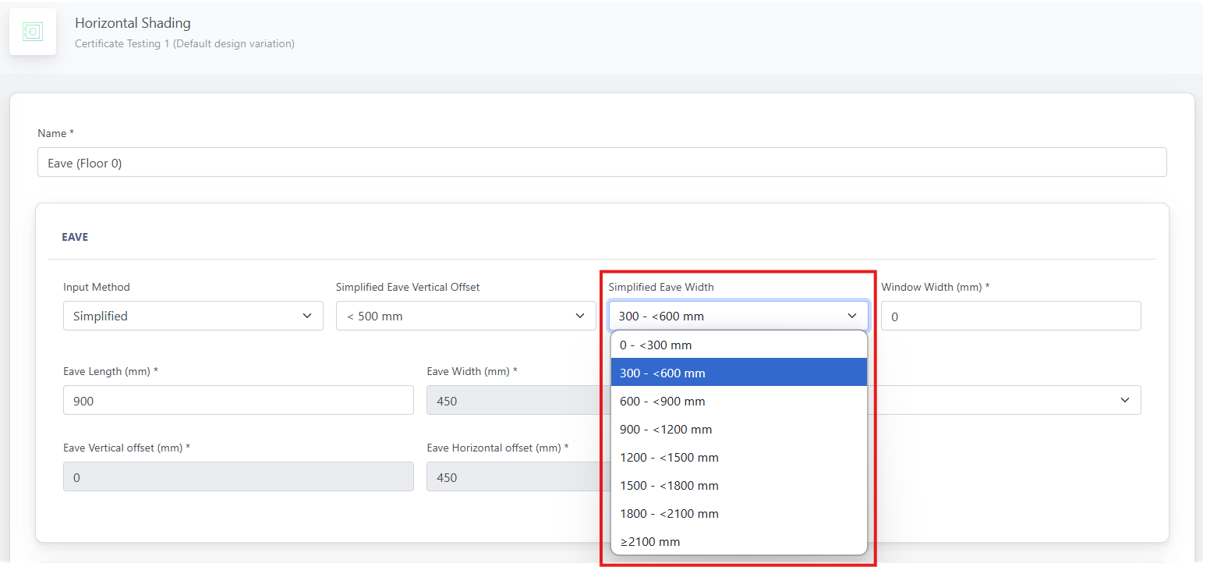Screen dimensions: 1205x570
Task: Choose the highlighted '300 - <600 mm' option
Action: pyautogui.click(x=739, y=373)
